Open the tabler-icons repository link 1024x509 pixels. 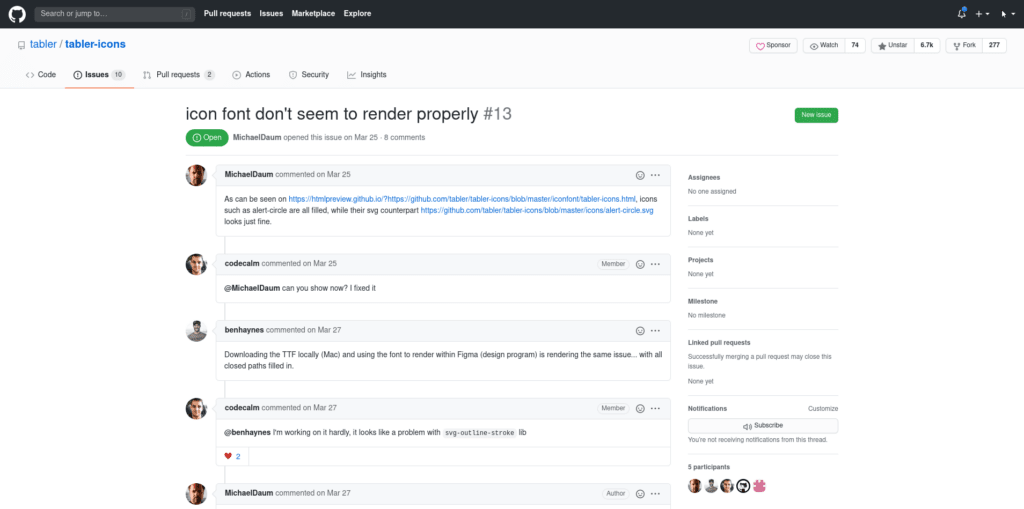tap(95, 44)
